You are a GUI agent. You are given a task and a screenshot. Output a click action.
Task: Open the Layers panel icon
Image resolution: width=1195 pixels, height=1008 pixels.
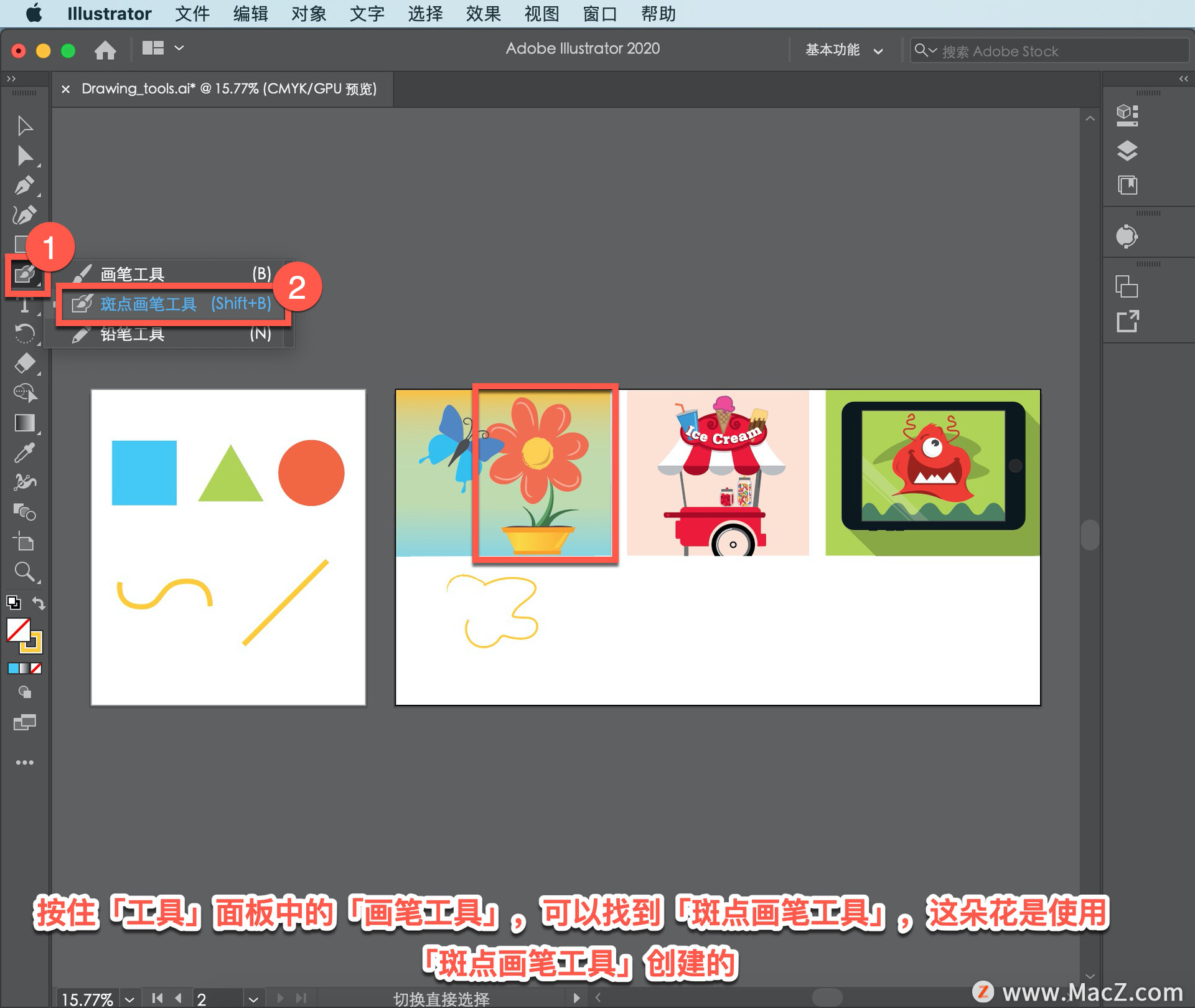[1127, 150]
